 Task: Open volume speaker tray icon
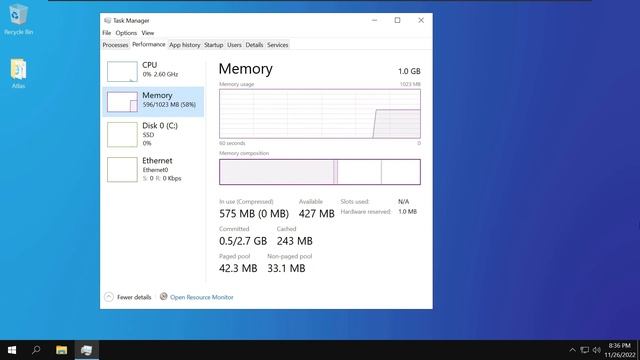(596, 350)
